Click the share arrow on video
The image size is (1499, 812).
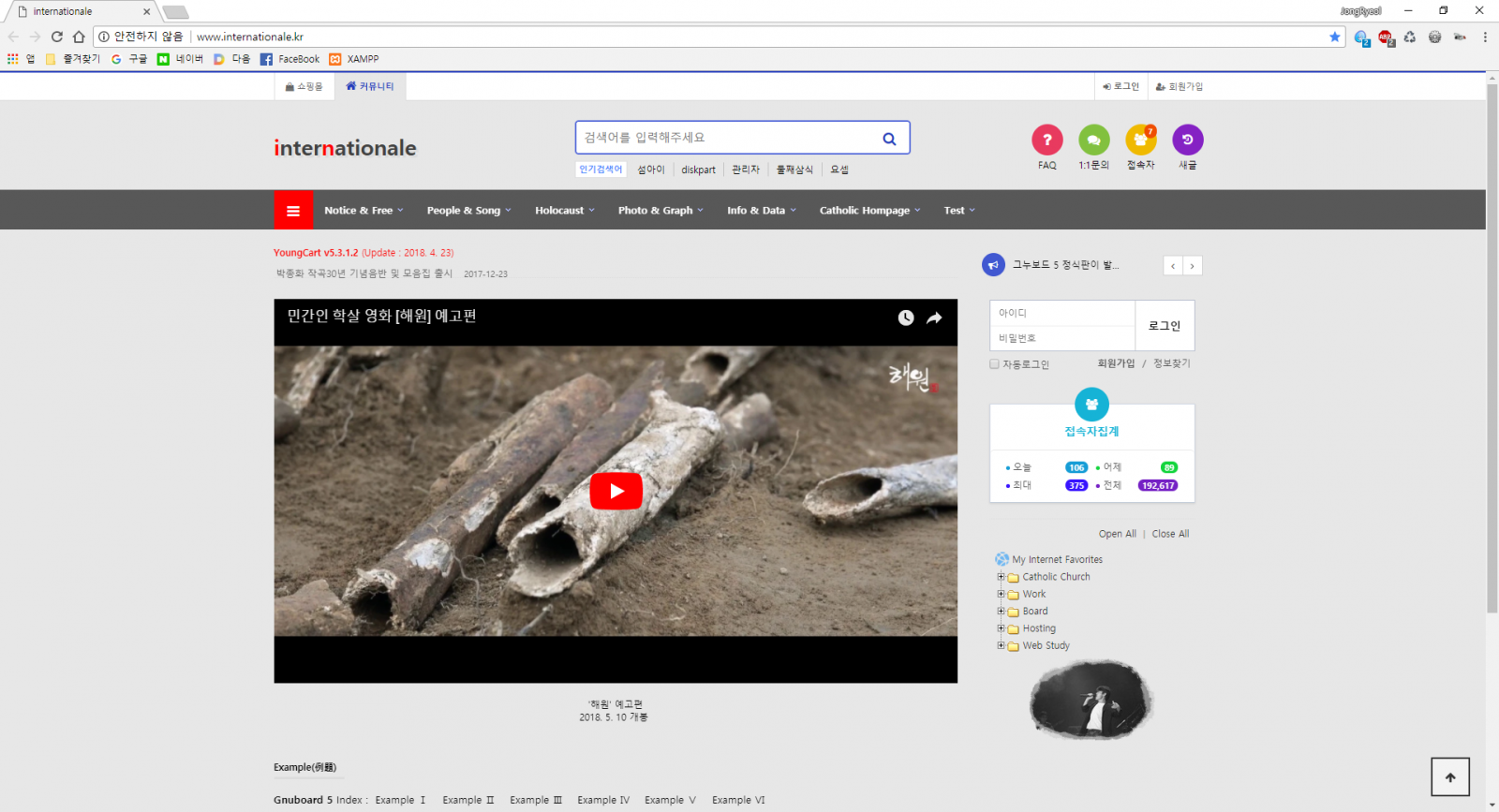[934, 318]
